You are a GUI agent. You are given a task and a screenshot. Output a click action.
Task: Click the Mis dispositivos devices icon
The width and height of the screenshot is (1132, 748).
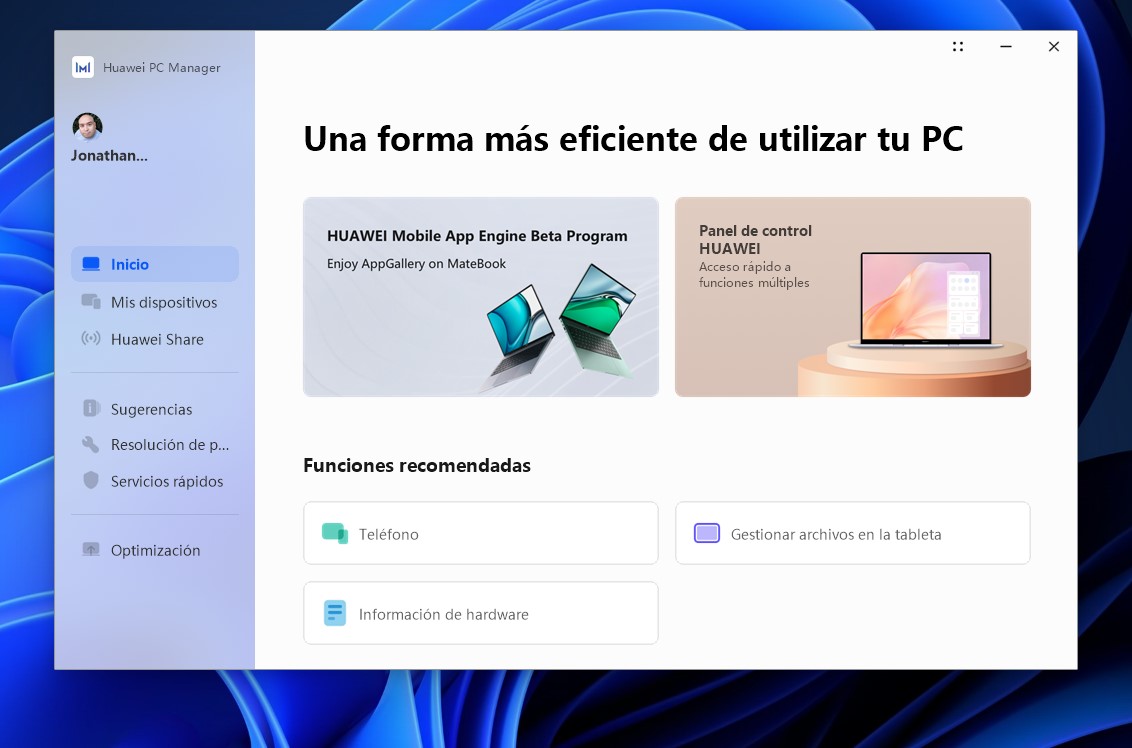coord(91,302)
